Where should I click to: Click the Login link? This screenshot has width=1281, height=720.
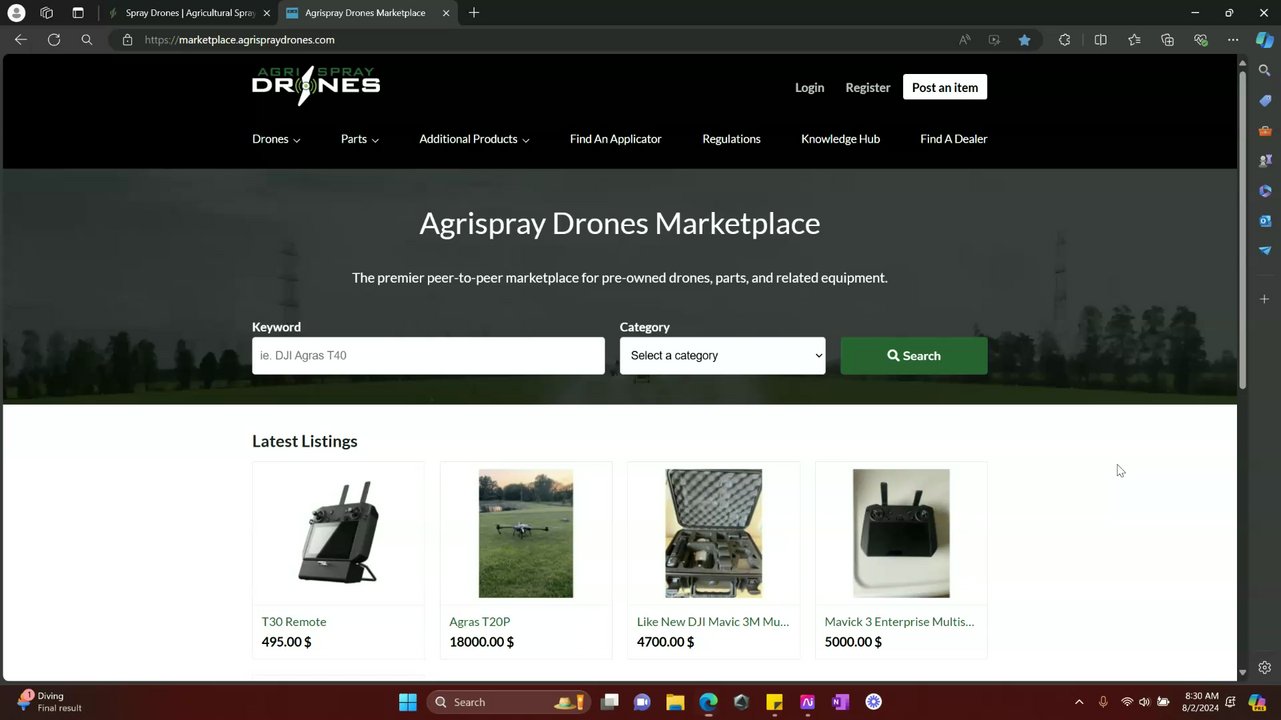(x=809, y=88)
